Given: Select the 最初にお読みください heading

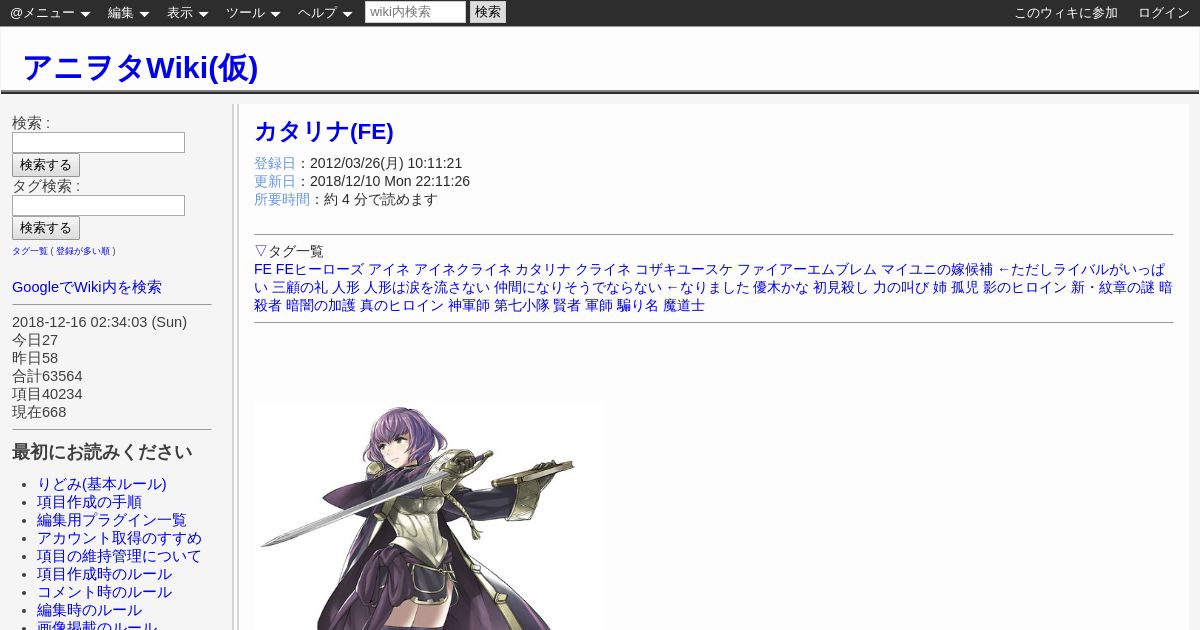Looking at the screenshot, I should pos(102,452).
